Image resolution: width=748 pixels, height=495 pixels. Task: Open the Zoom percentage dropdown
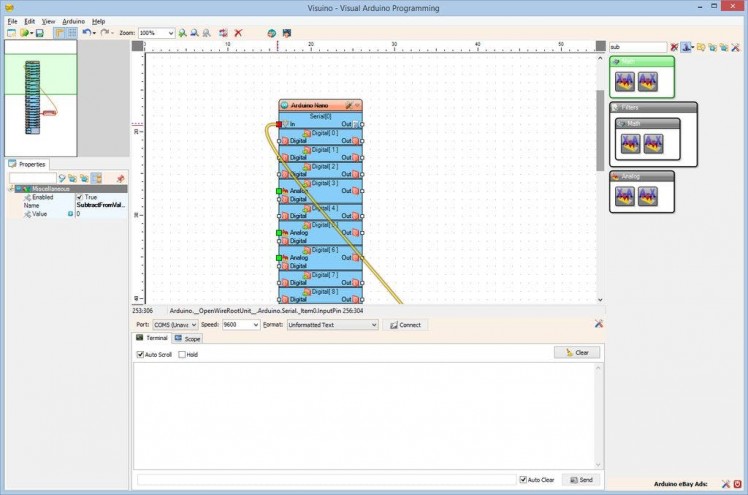171,33
